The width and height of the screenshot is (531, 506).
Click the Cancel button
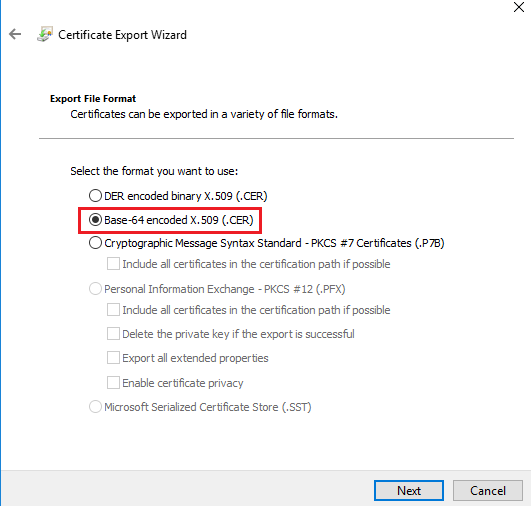click(x=488, y=490)
